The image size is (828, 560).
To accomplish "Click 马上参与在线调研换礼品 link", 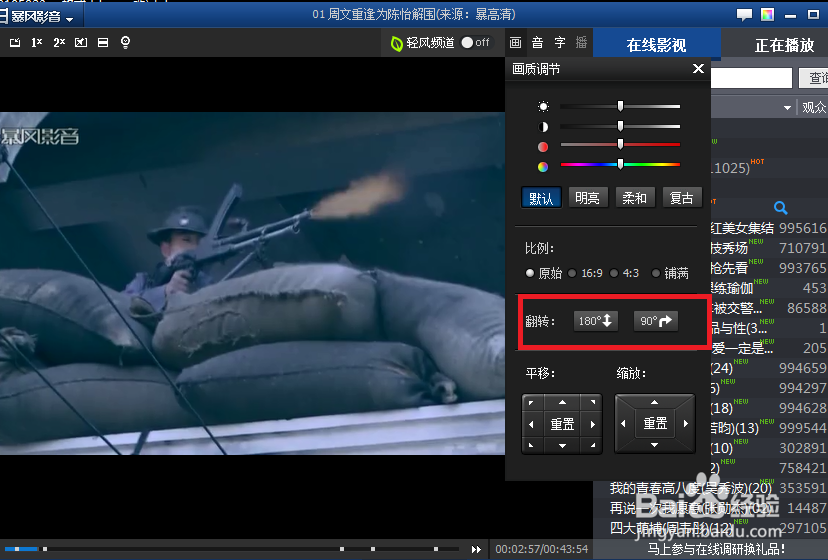I will pyautogui.click(x=716, y=549).
